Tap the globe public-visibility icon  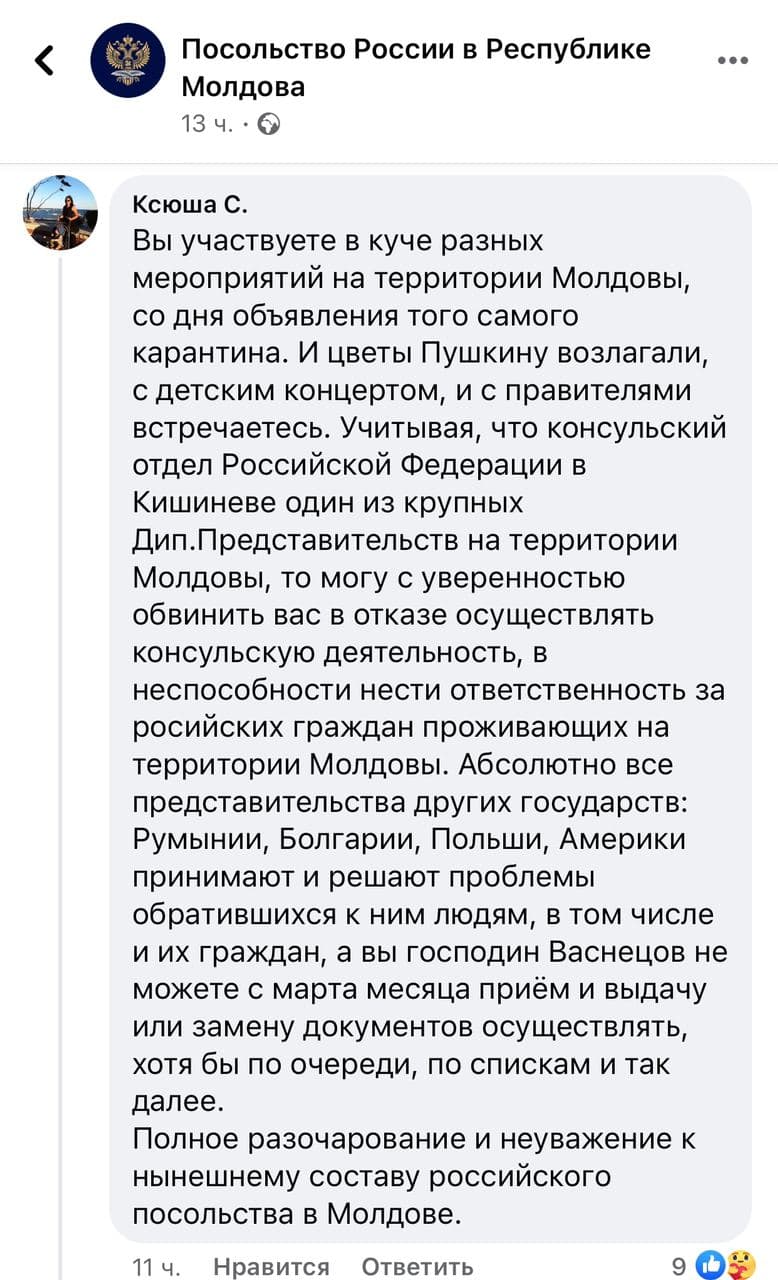click(269, 124)
